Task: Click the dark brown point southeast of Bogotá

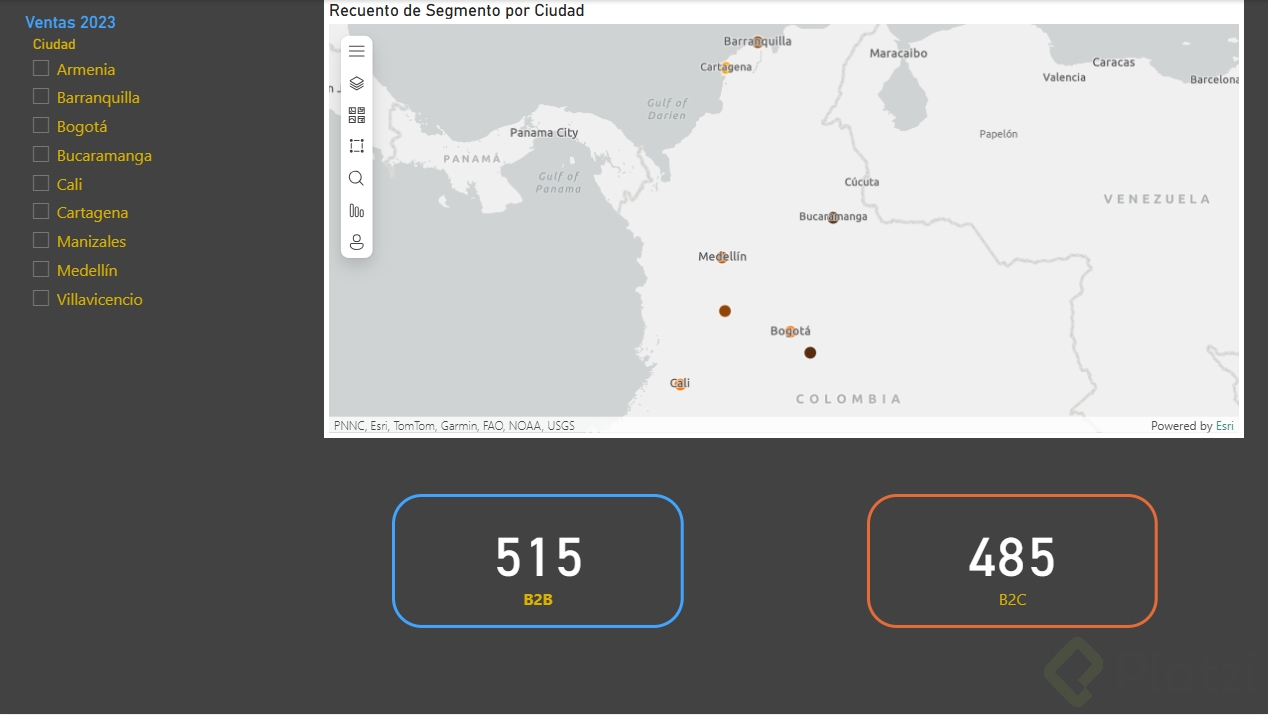Action: coord(810,352)
